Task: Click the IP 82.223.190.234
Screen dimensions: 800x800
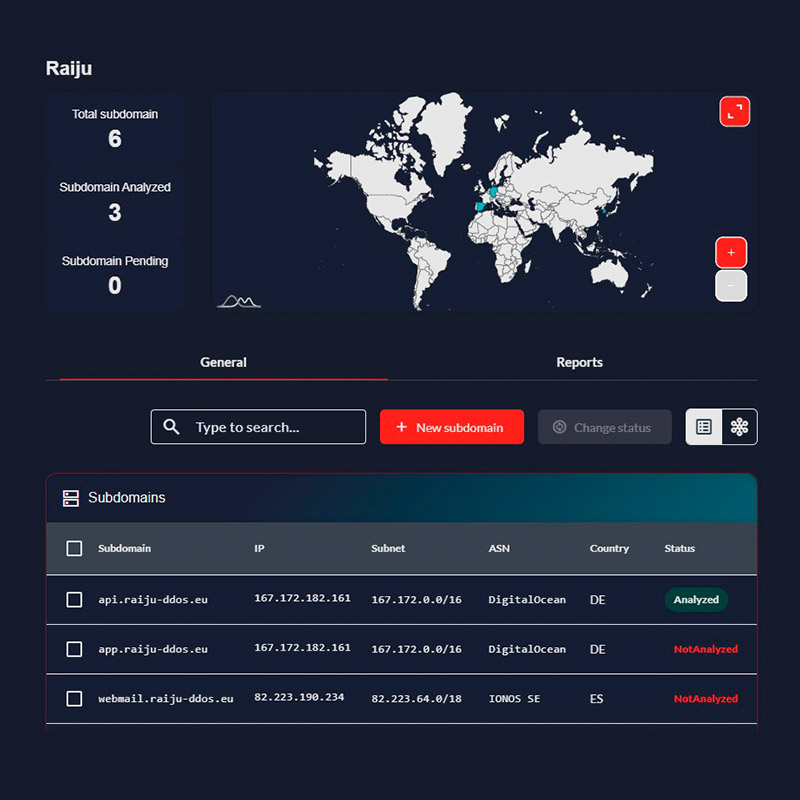Action: (299, 697)
